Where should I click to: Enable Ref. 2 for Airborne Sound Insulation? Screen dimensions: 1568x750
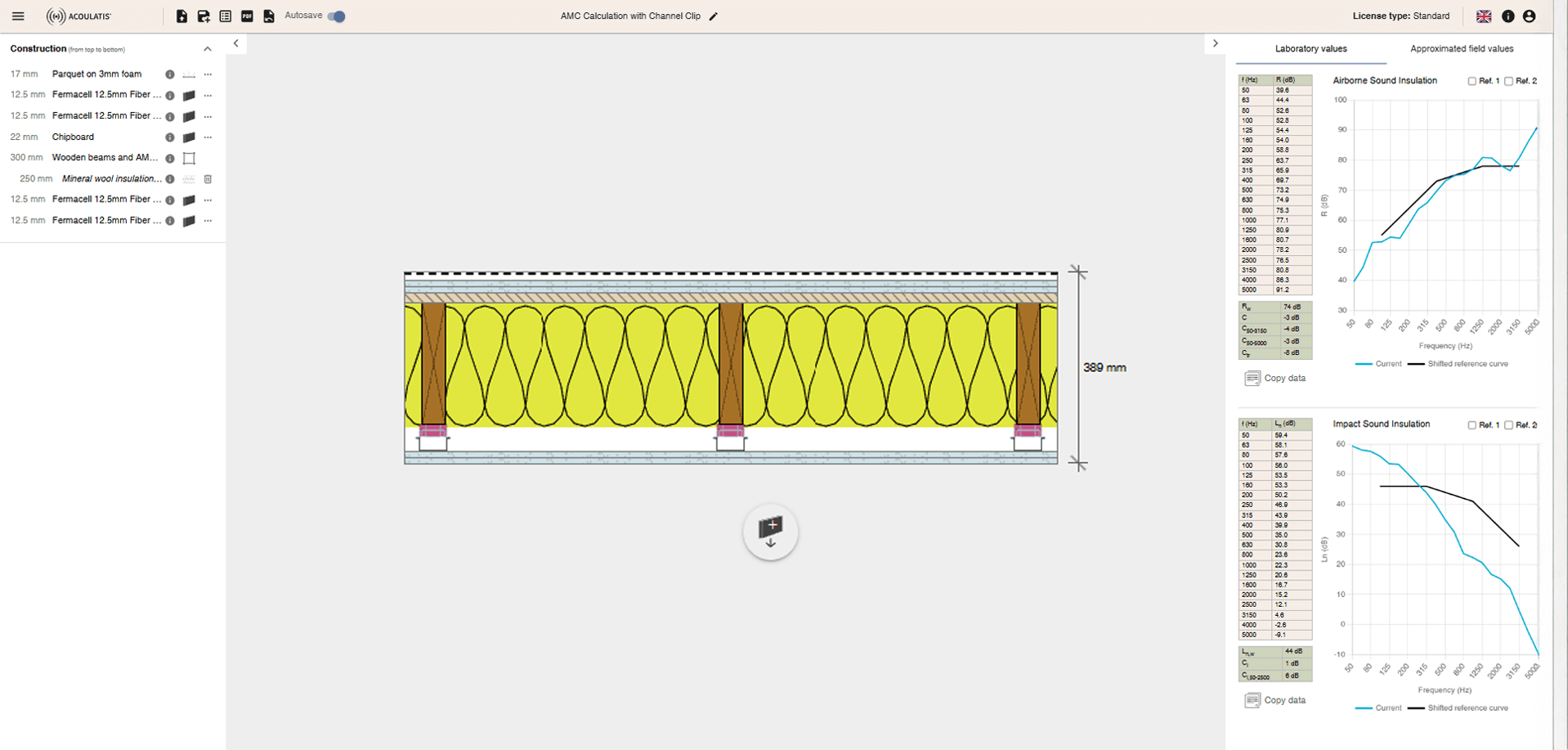(1508, 81)
